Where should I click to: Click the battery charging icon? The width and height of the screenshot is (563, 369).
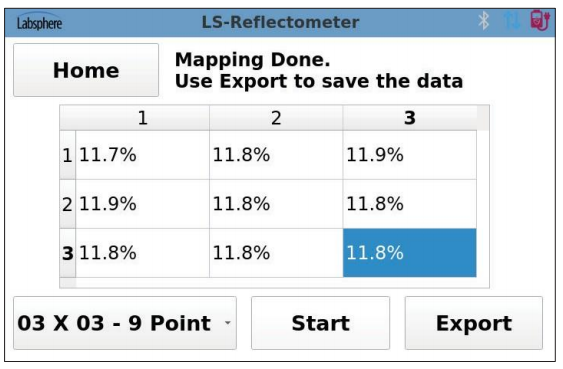point(540,21)
